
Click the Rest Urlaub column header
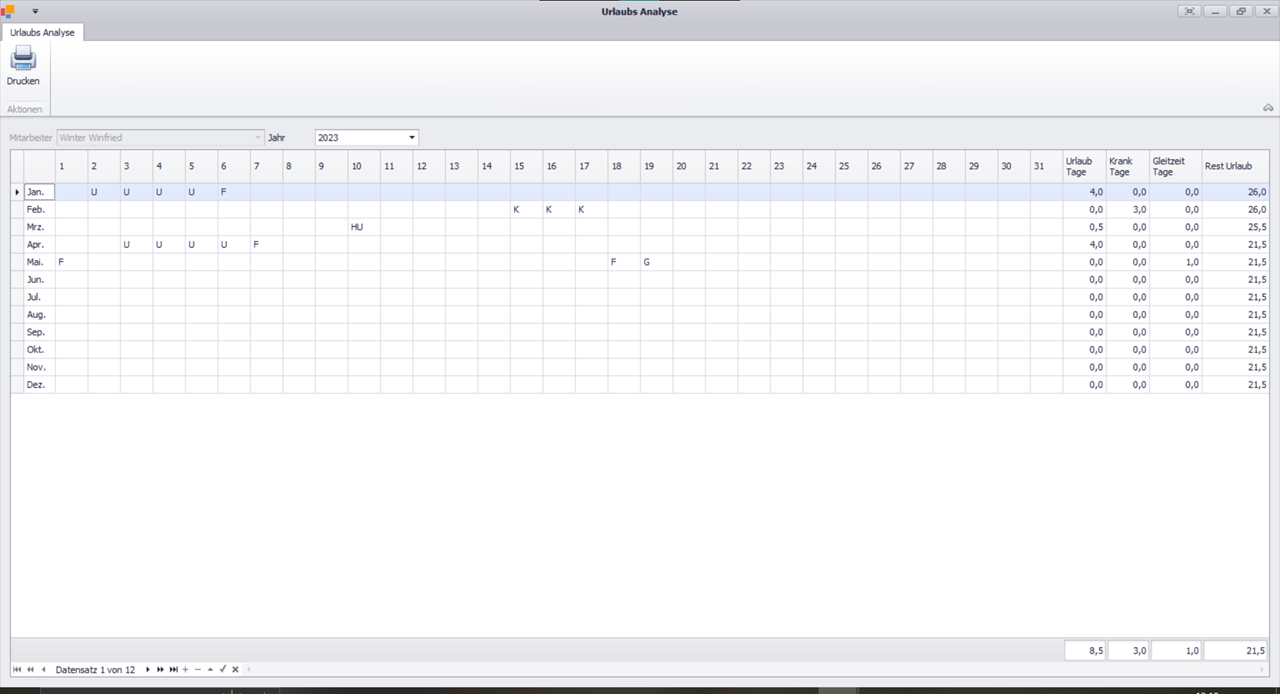point(1235,166)
